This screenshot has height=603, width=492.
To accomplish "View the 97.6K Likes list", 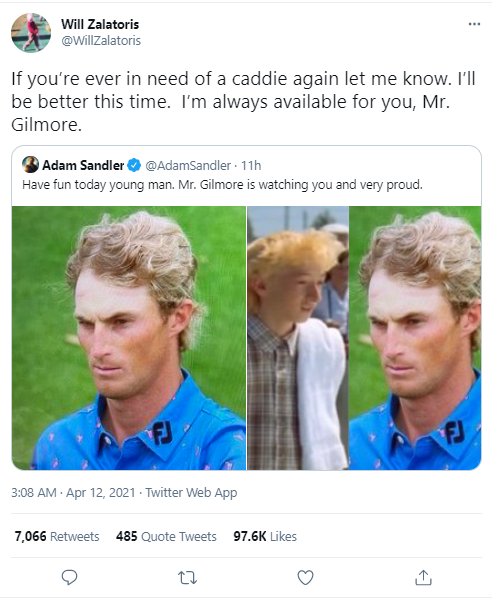I will click(x=265, y=536).
